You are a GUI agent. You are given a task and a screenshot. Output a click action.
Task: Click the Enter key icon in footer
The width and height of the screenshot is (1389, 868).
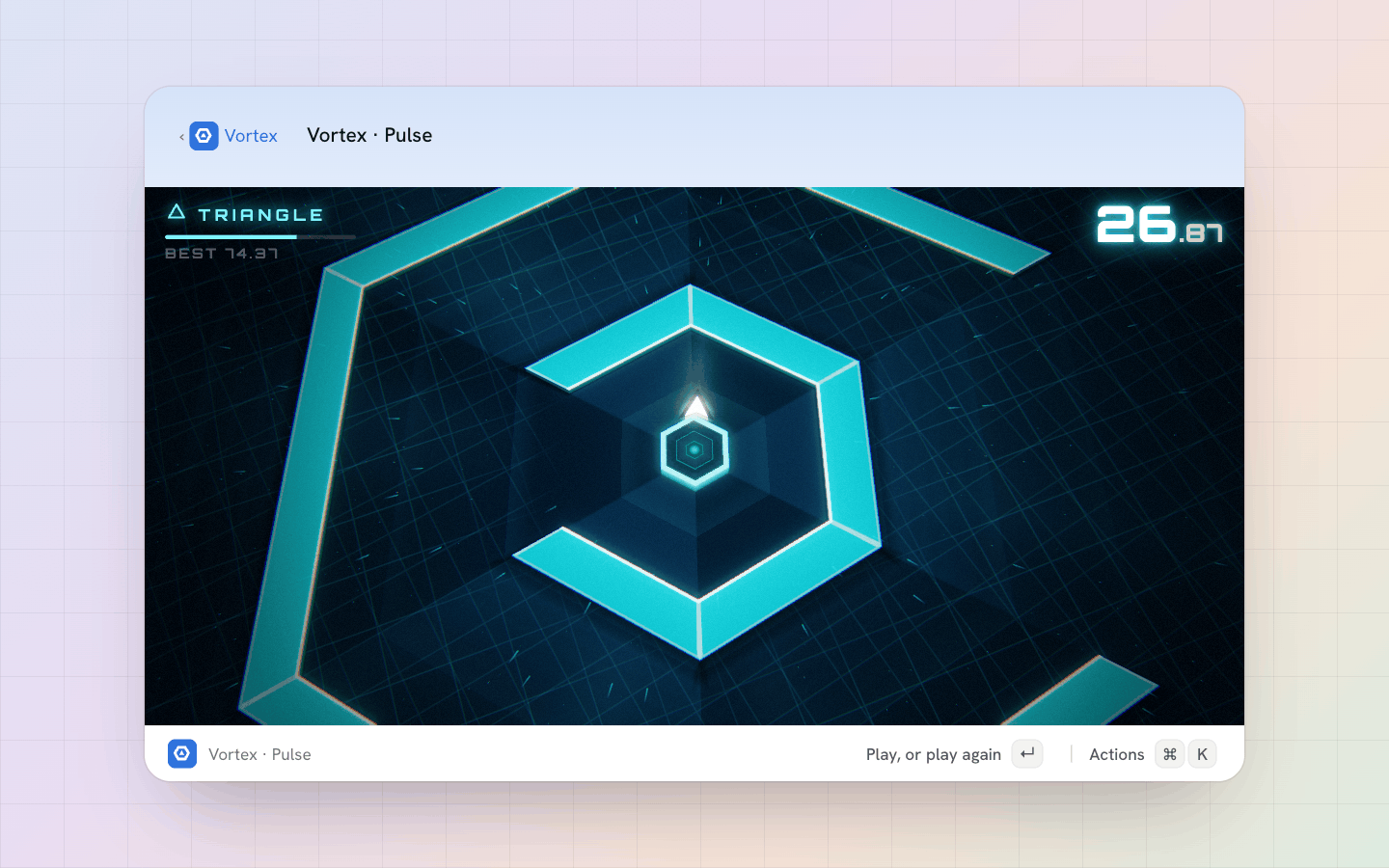pos(1027,753)
